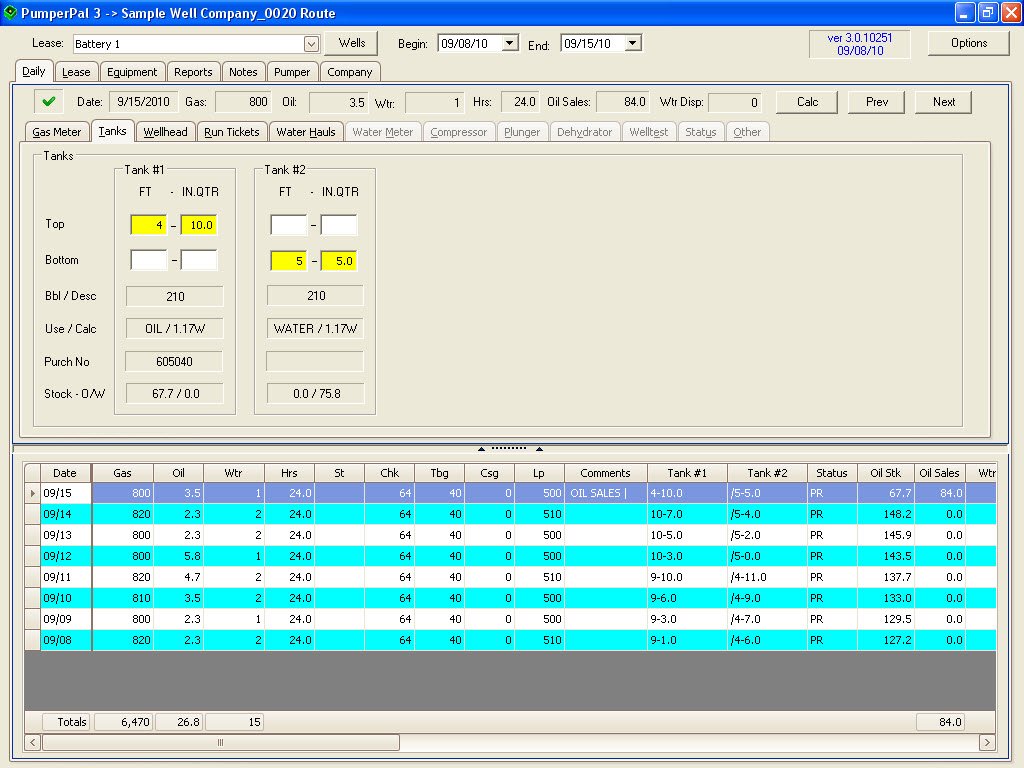Select the 09/11 row date cell
The width and height of the screenshot is (1024, 768).
pos(65,577)
